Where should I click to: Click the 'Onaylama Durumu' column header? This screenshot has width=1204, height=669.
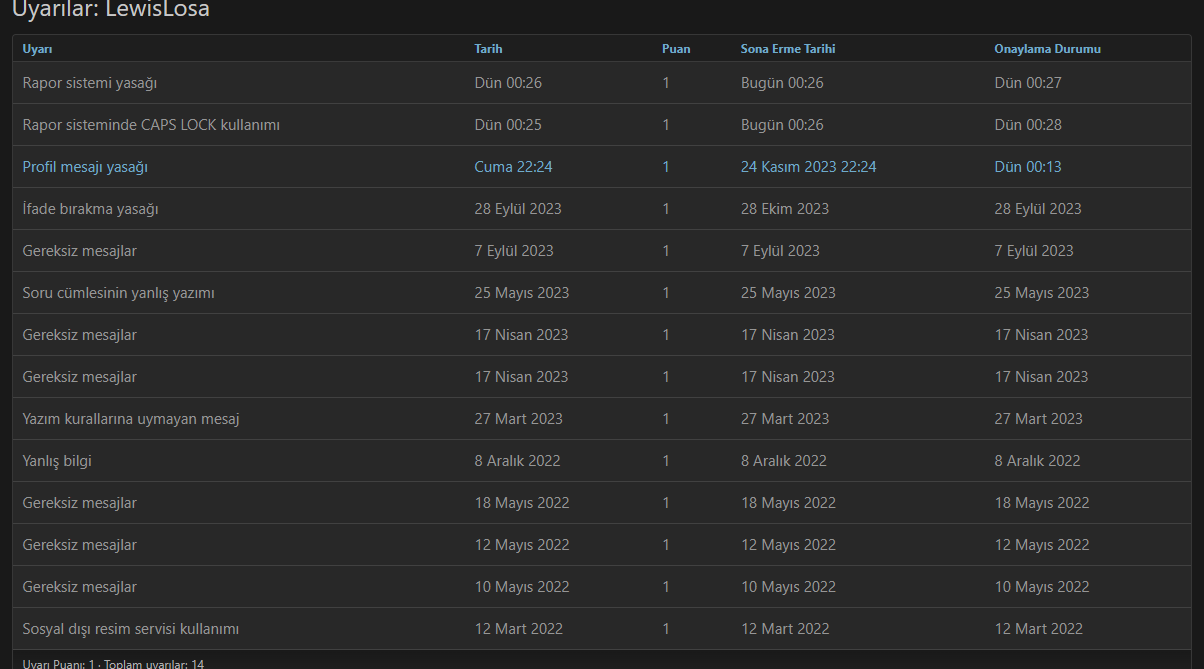(x=1047, y=49)
